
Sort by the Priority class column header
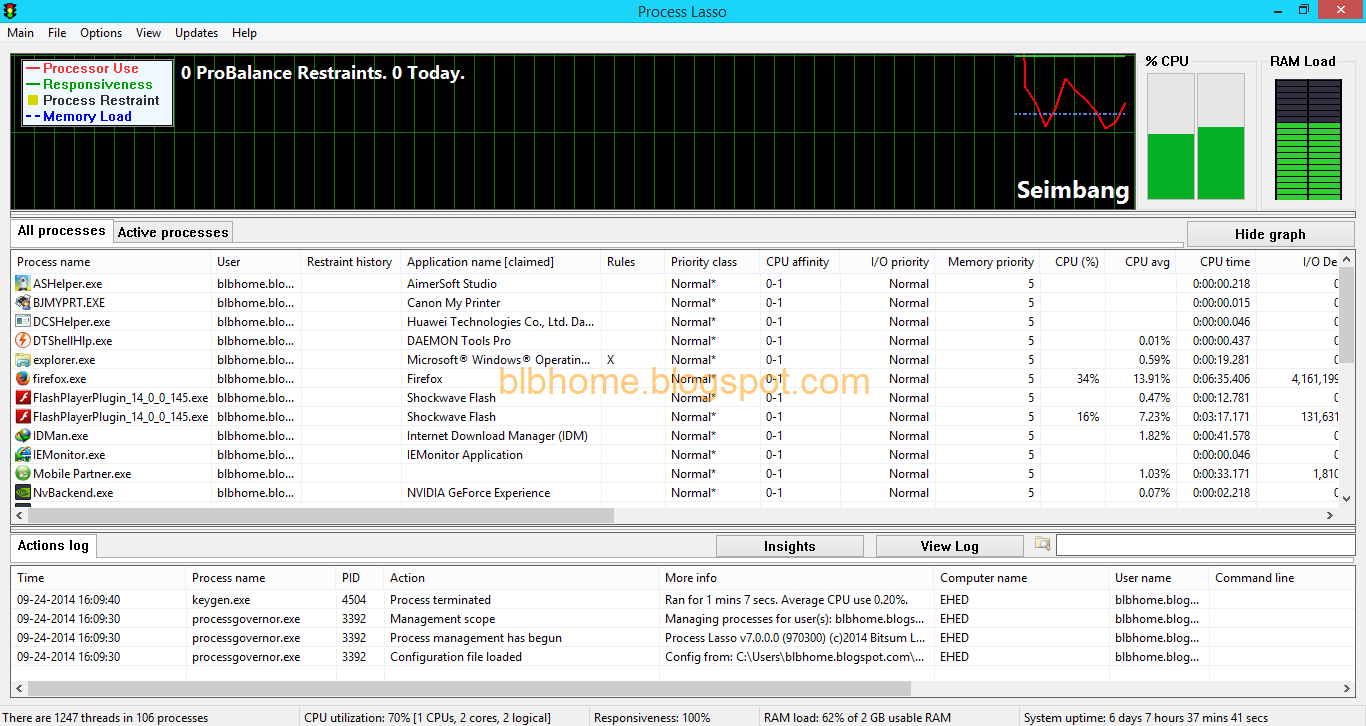(711, 262)
